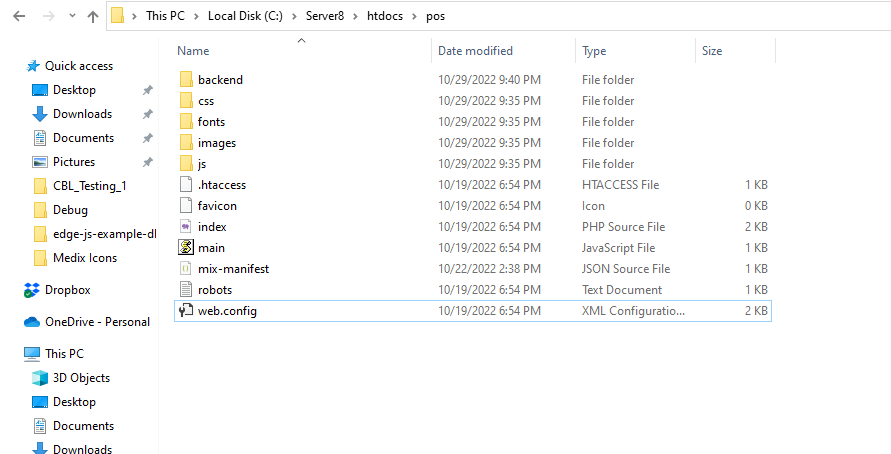
Task: Select the main JavaScript file icon
Action: click(185, 247)
